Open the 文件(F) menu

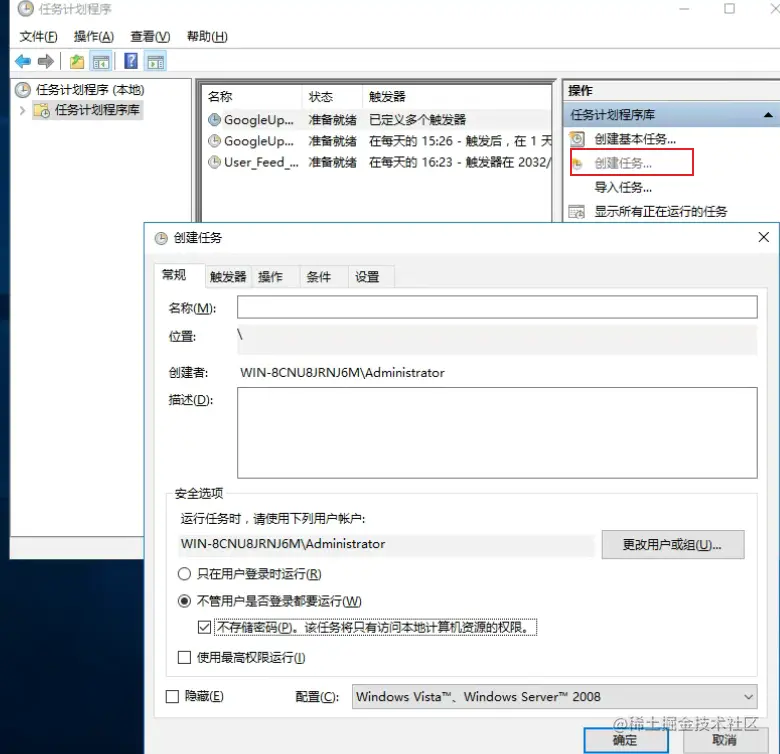click(38, 36)
